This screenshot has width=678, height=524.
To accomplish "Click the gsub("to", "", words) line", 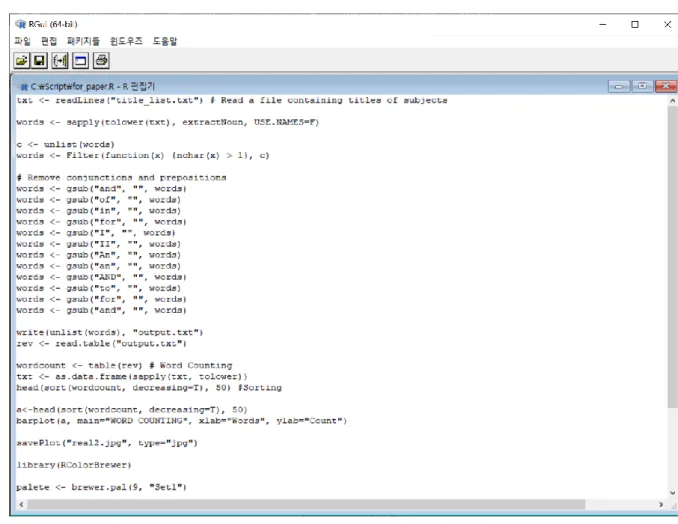I will tap(99, 288).
